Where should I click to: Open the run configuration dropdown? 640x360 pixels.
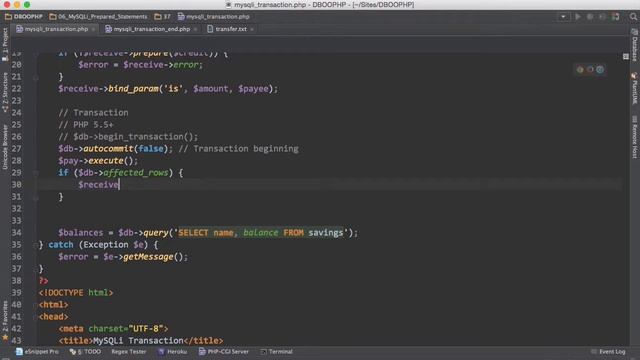pos(563,17)
